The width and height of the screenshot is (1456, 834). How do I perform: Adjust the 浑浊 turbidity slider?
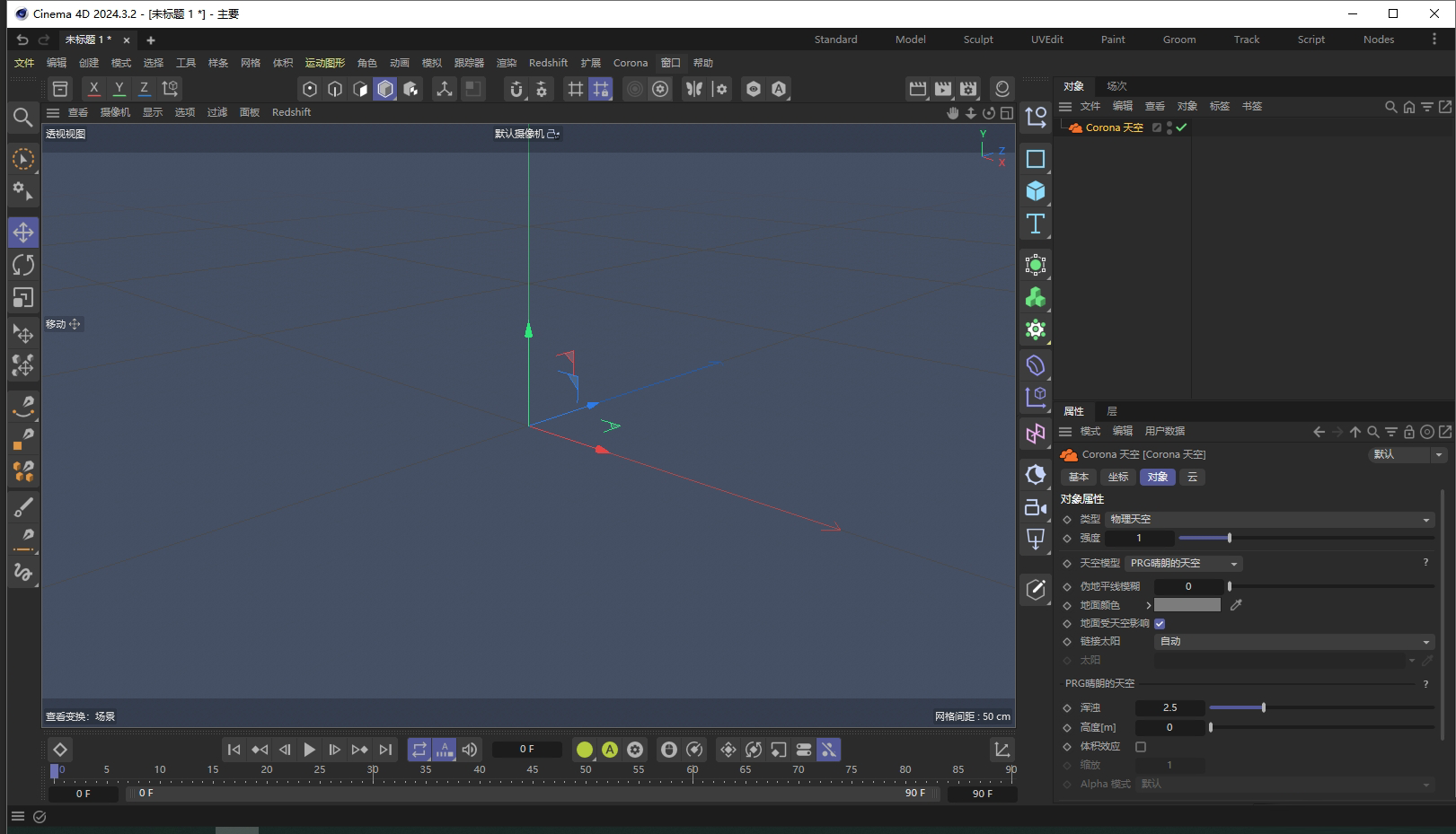[x=1321, y=707]
